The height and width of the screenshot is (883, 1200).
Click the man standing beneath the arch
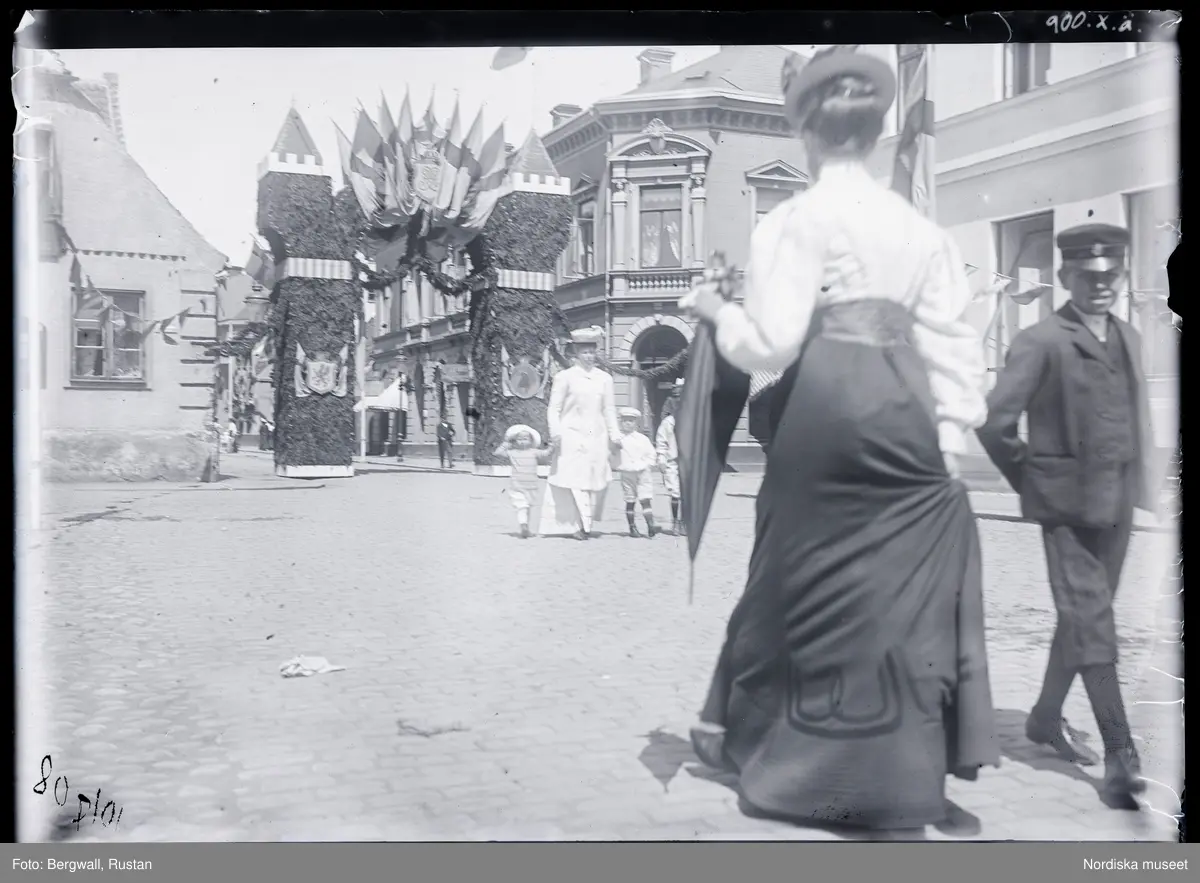445,440
